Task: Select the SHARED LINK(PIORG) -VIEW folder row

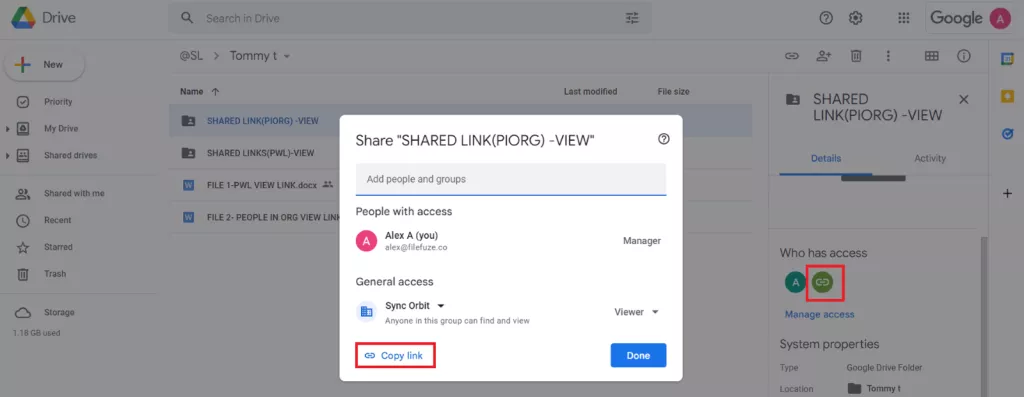Action: 460,121
